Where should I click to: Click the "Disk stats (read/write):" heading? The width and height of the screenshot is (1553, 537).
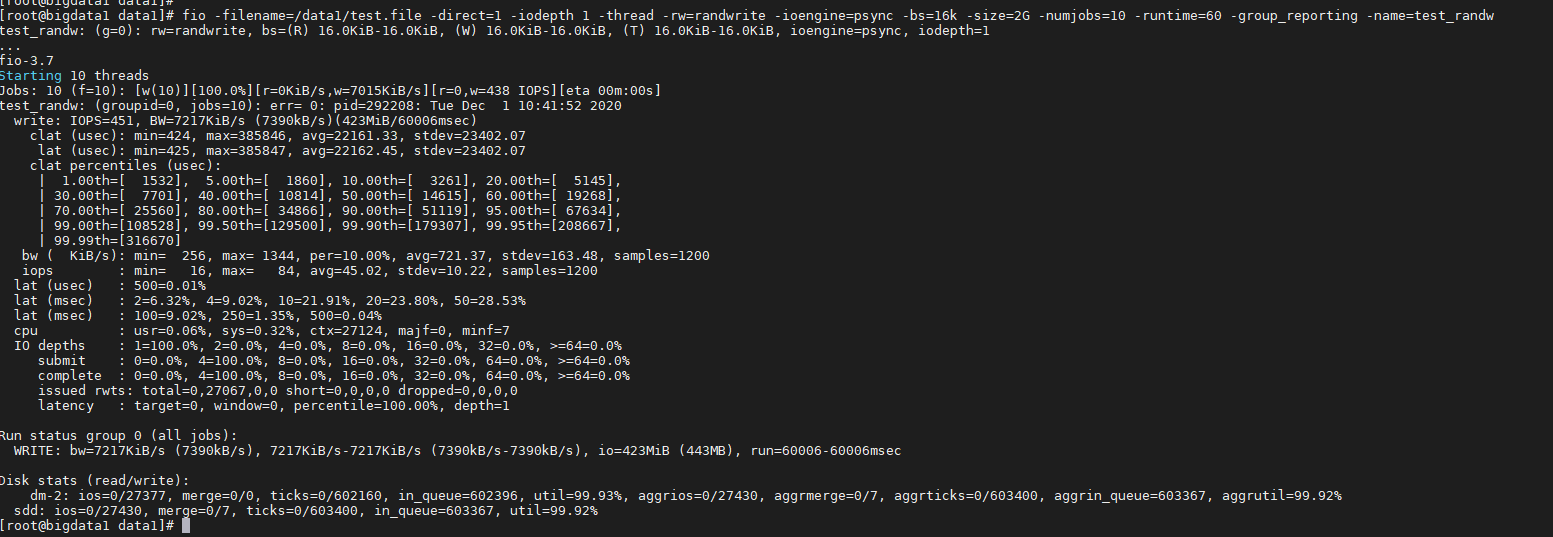click(95, 481)
